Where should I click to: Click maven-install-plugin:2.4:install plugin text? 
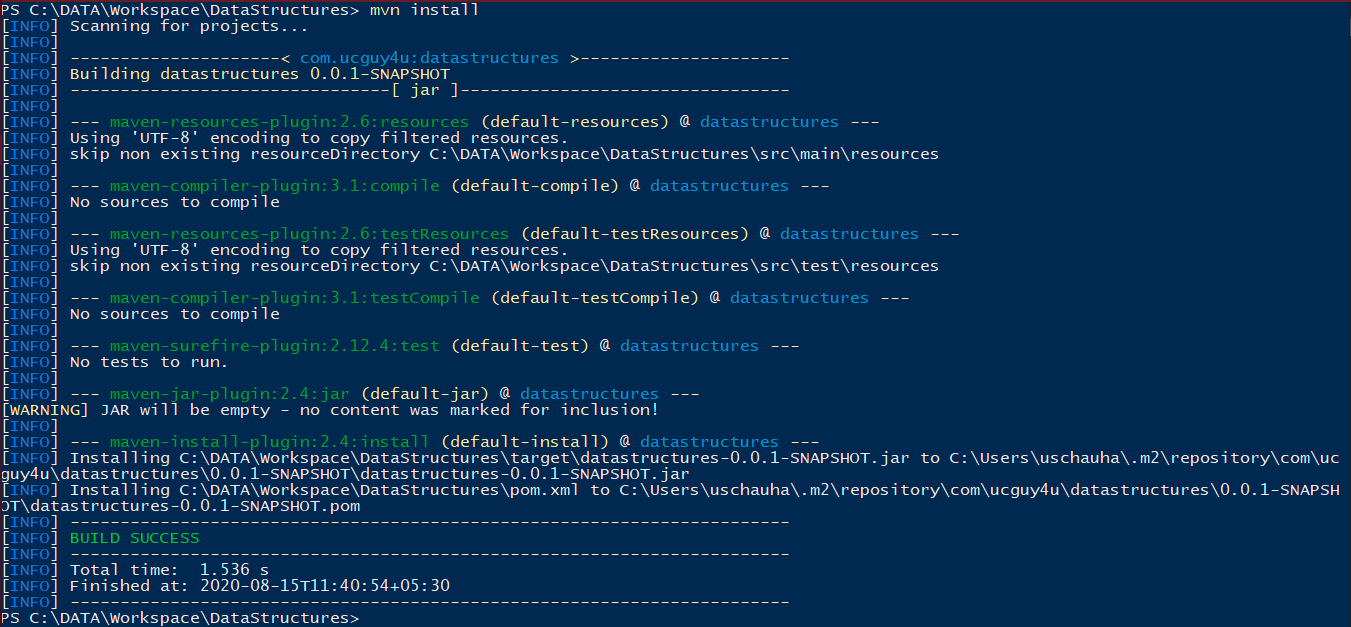coord(269,442)
